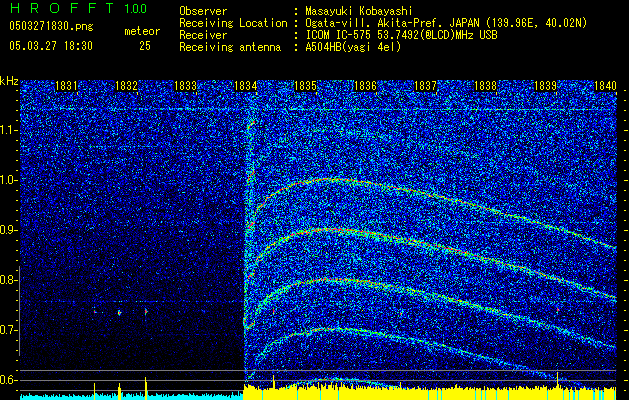This screenshot has height=400, width=629.
Task: Click the 0.7 kHz frequency tick label
Action: tap(8, 330)
